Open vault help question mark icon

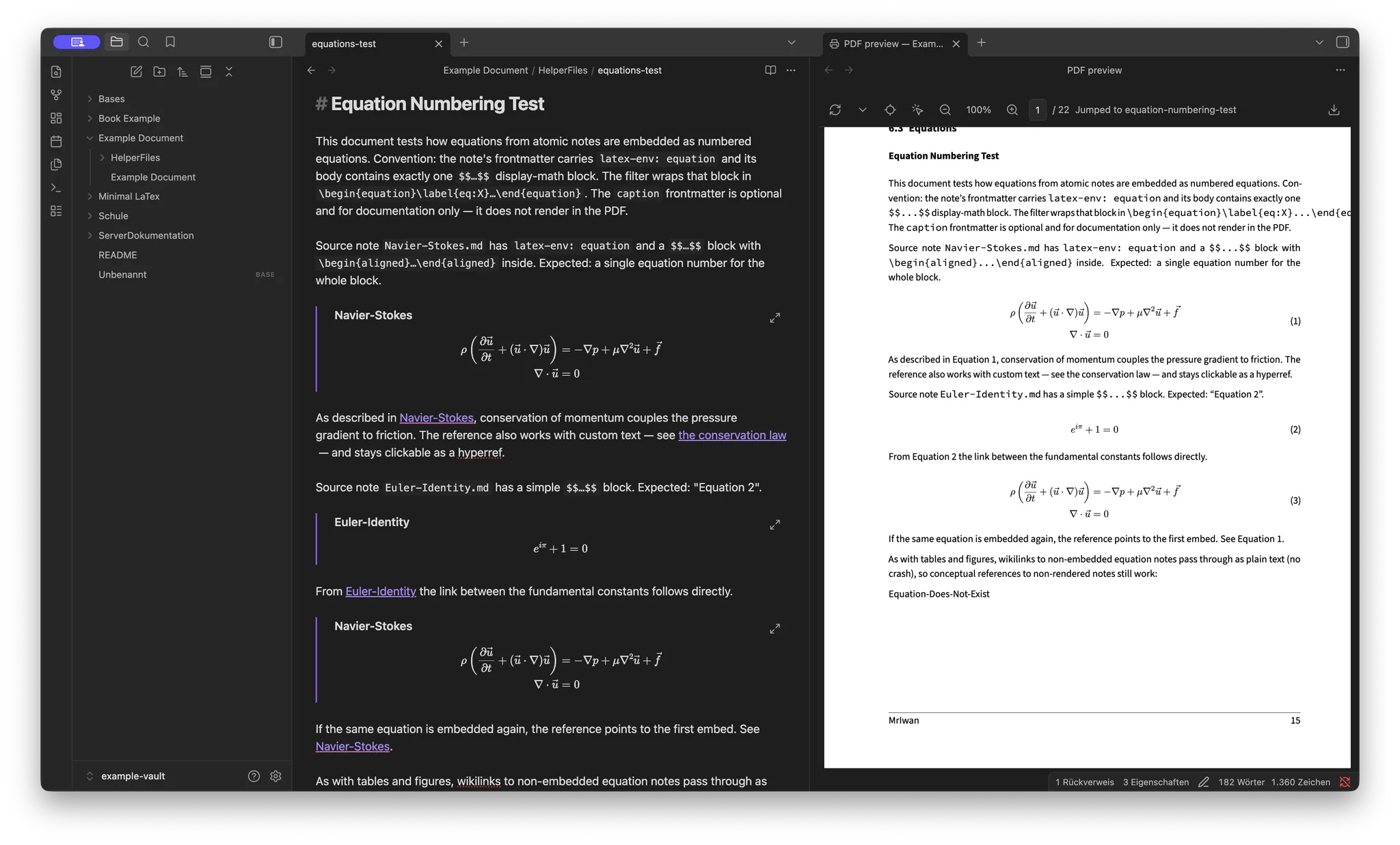pos(254,776)
